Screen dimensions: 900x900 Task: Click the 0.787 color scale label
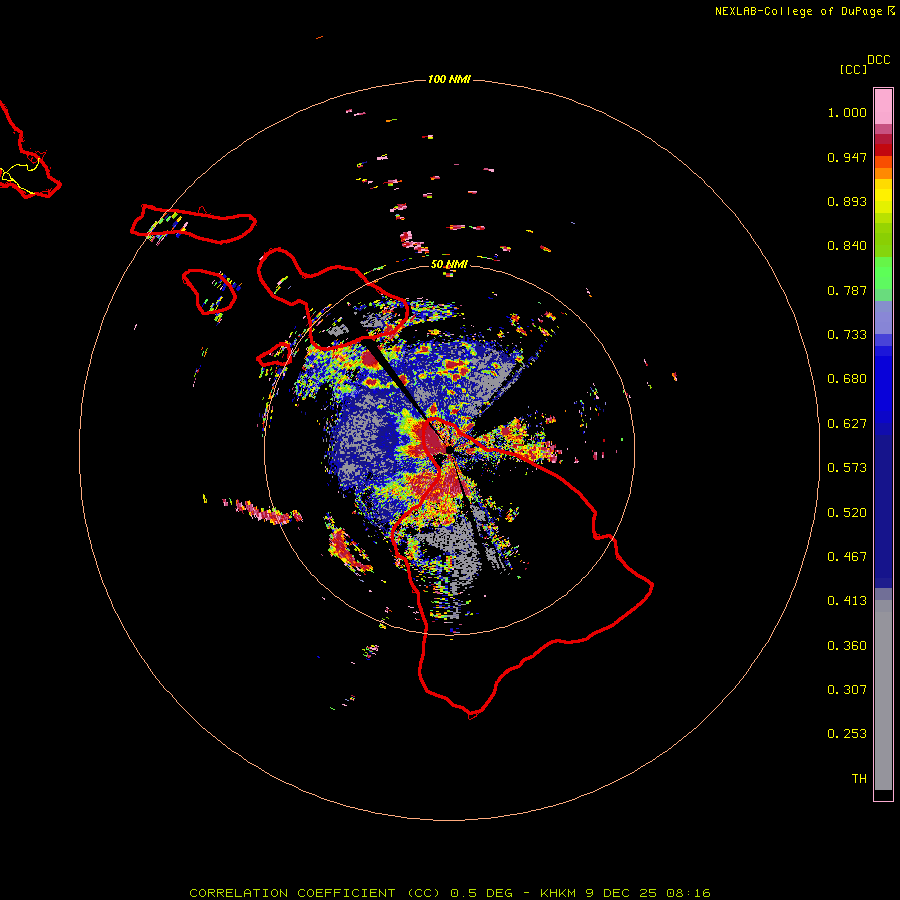847,290
